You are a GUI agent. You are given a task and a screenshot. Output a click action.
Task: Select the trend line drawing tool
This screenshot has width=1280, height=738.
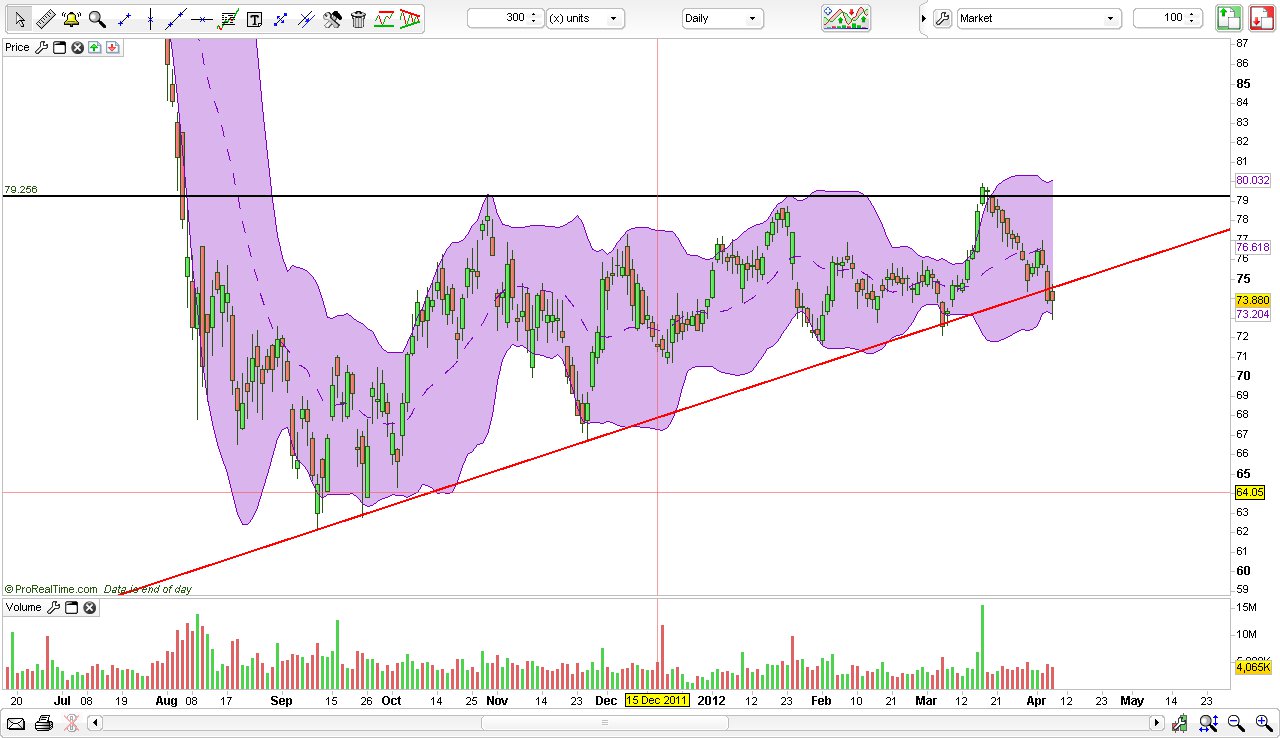point(175,17)
